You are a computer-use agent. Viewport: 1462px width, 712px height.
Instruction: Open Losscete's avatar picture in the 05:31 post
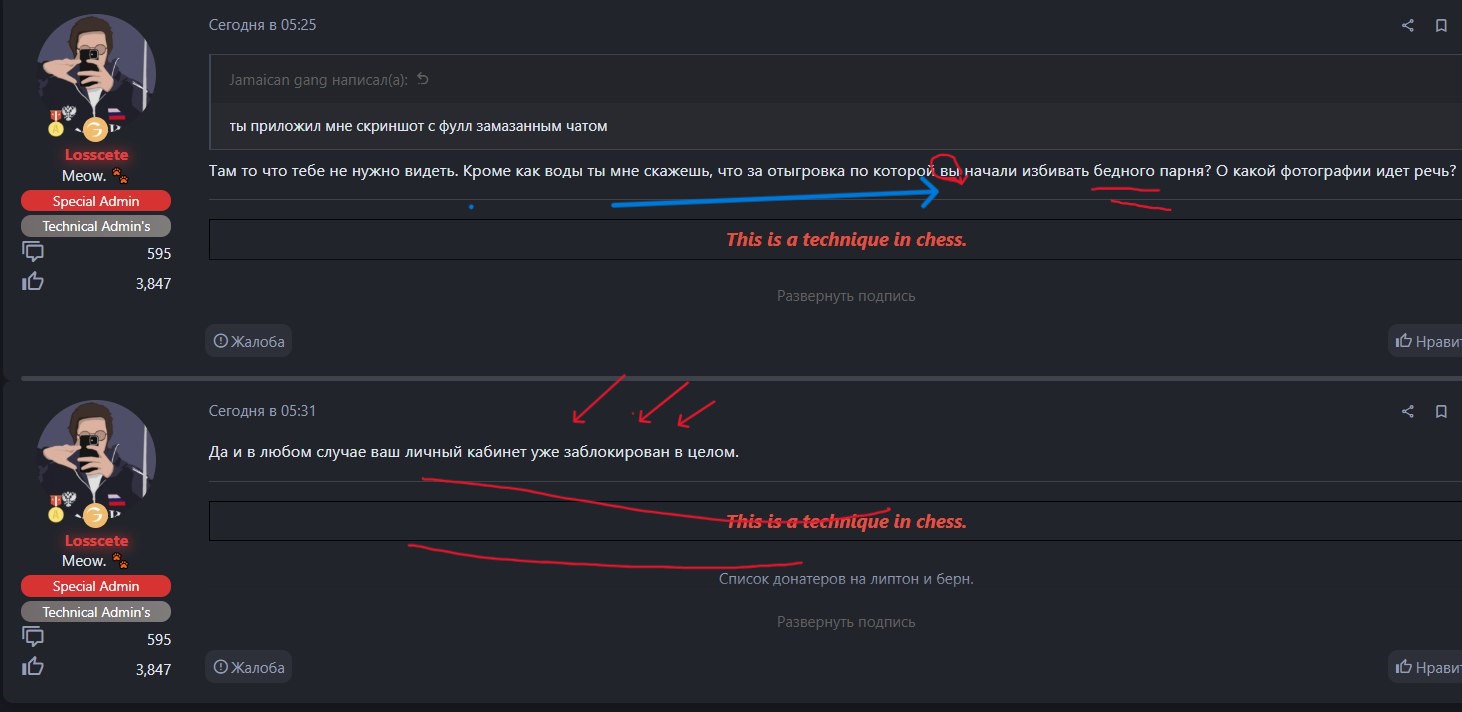click(x=96, y=461)
